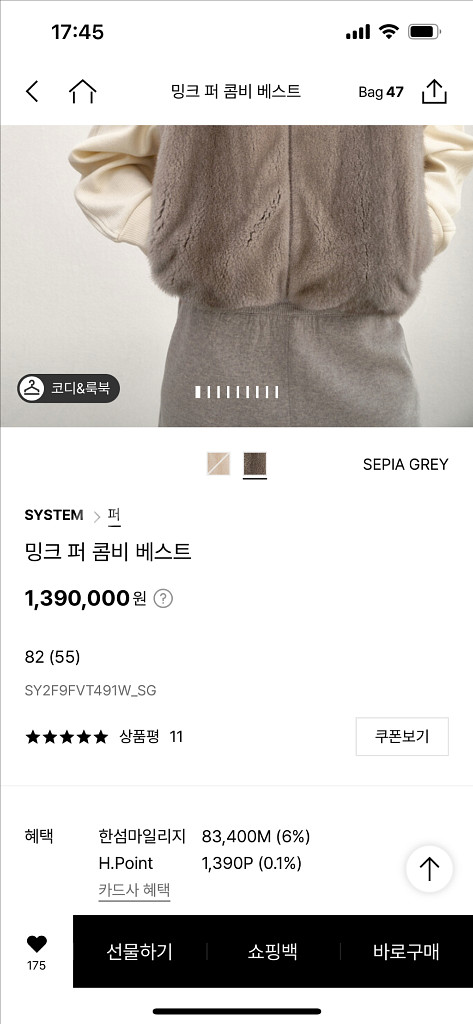Tap the vest product photo
The height and width of the screenshot is (1024, 473).
coord(236,276)
